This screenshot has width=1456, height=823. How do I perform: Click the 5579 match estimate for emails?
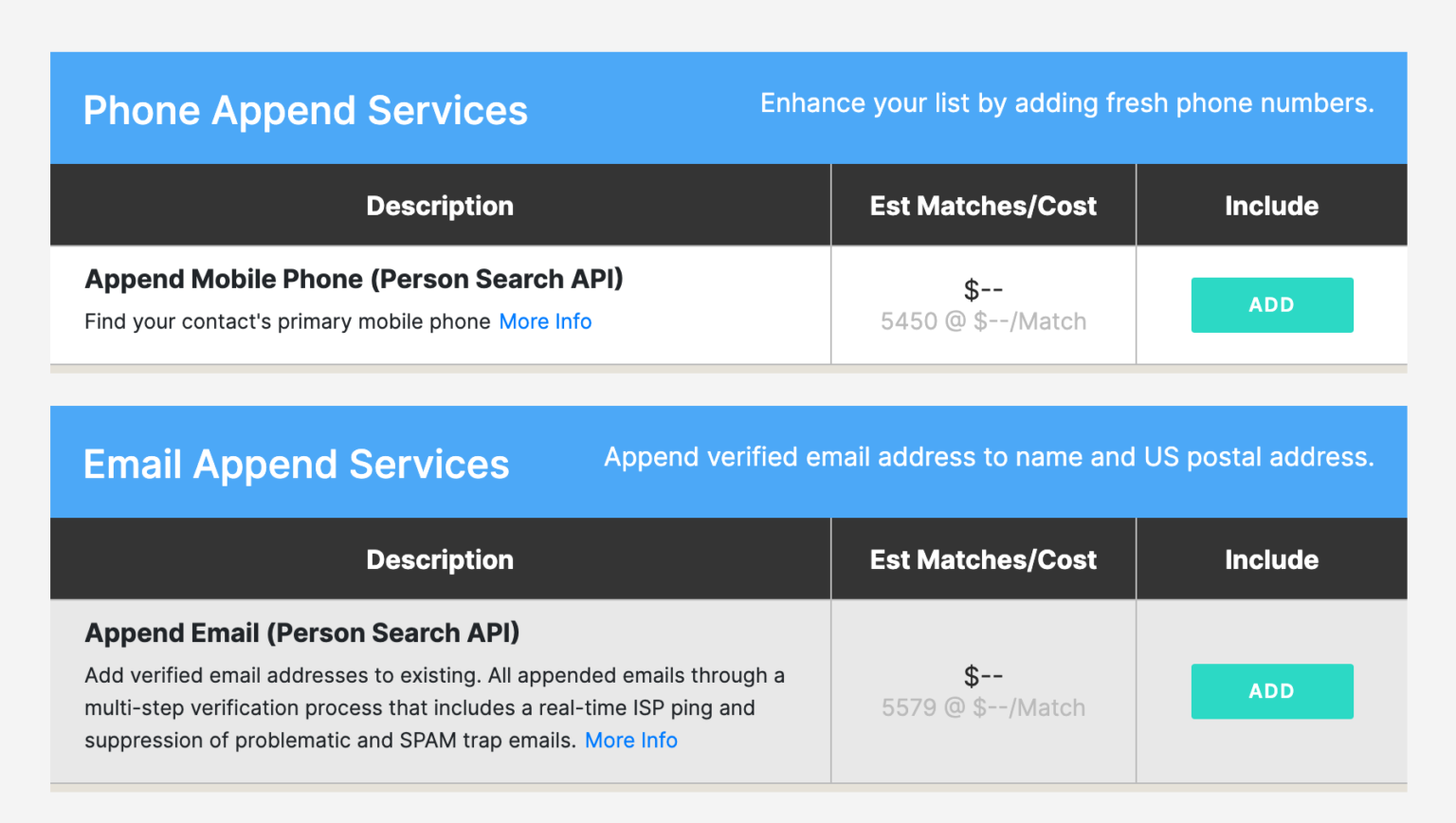[982, 706]
